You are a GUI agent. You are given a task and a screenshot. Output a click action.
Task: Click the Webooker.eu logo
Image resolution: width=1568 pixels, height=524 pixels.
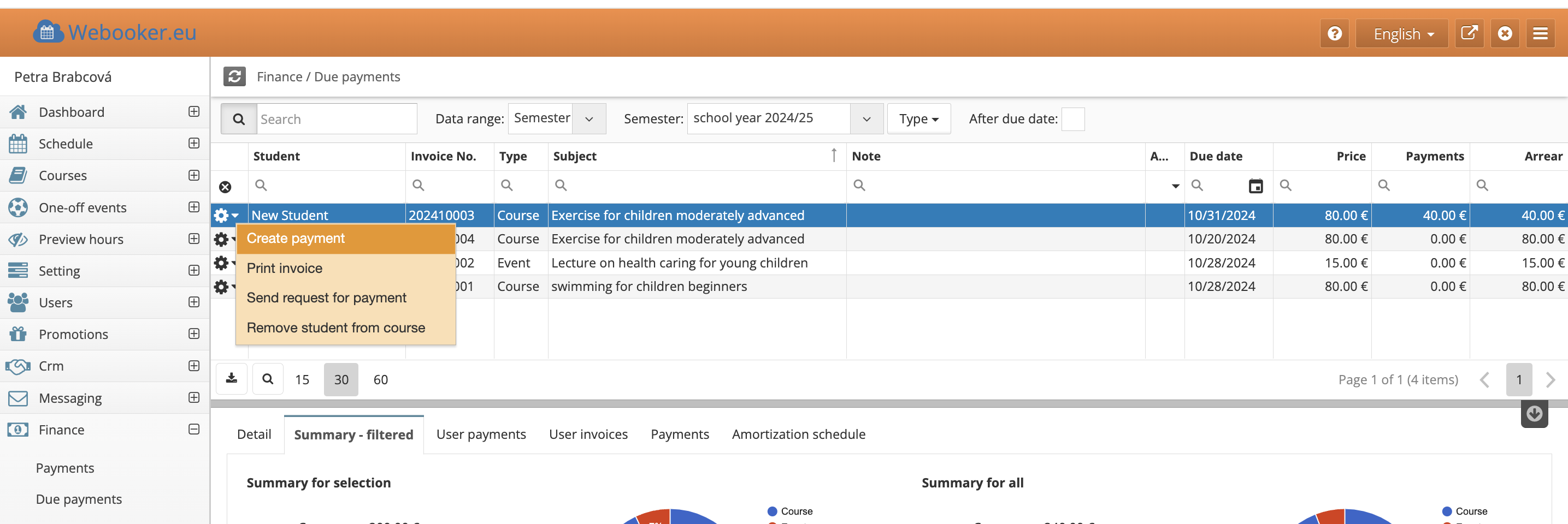point(114,32)
